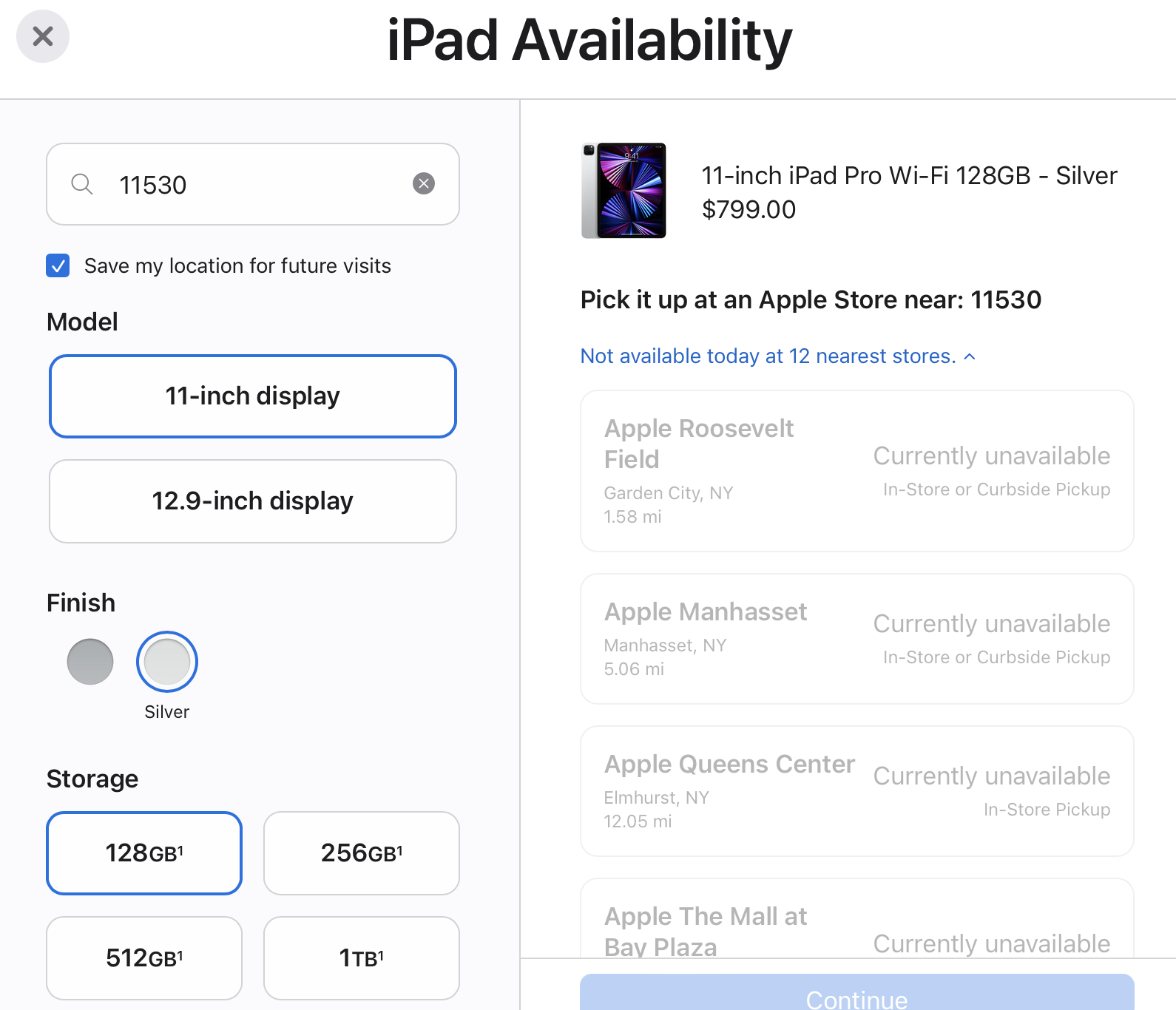
Task: Clear the zip code field
Action: click(x=424, y=183)
